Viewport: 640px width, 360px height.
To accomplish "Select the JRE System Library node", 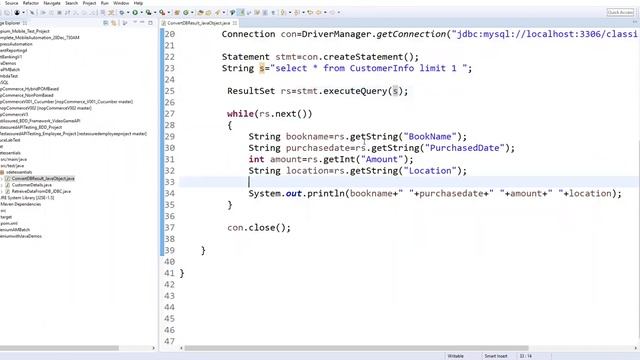I will pos(27,198).
